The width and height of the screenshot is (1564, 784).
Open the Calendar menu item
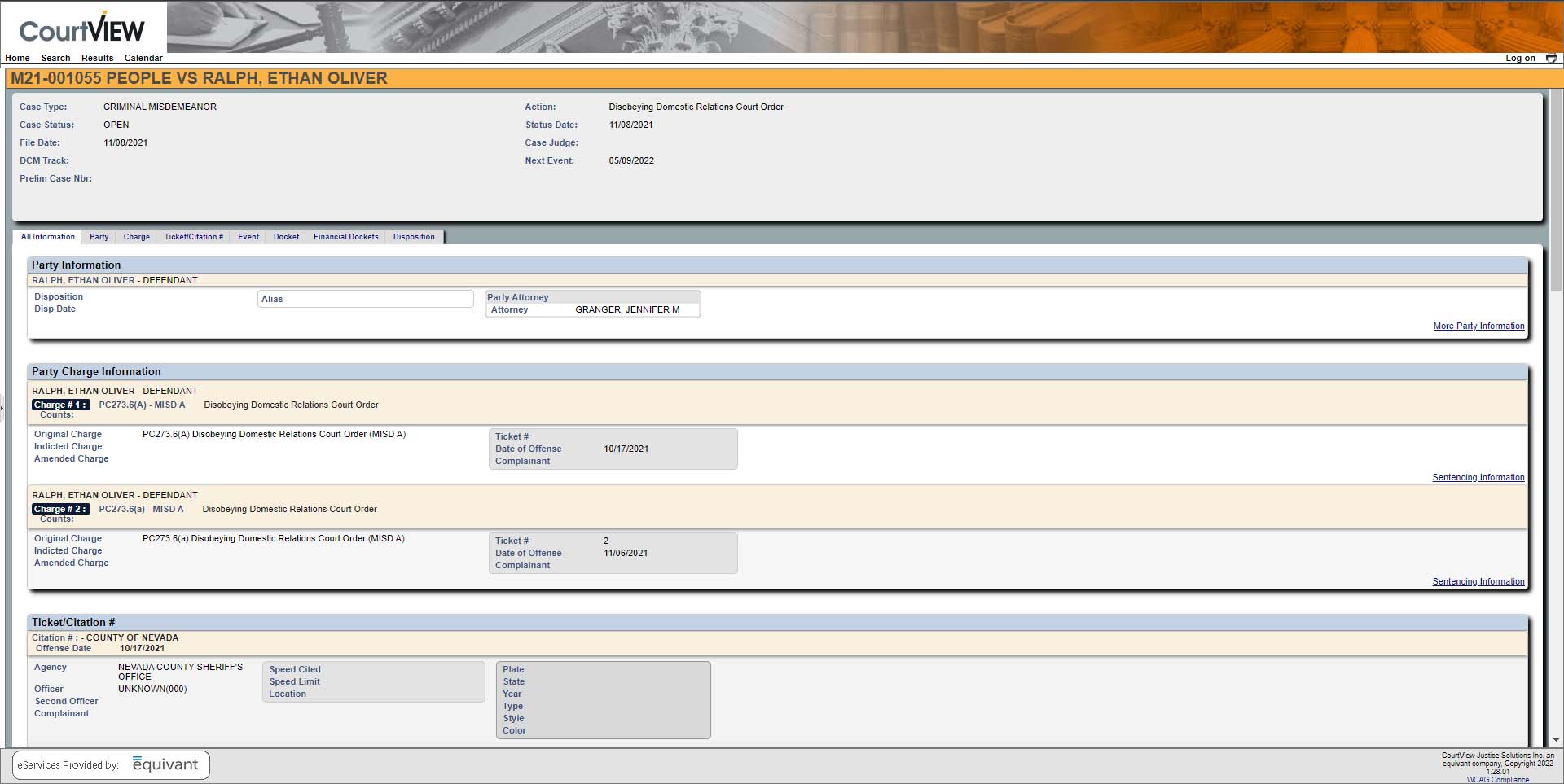point(143,58)
